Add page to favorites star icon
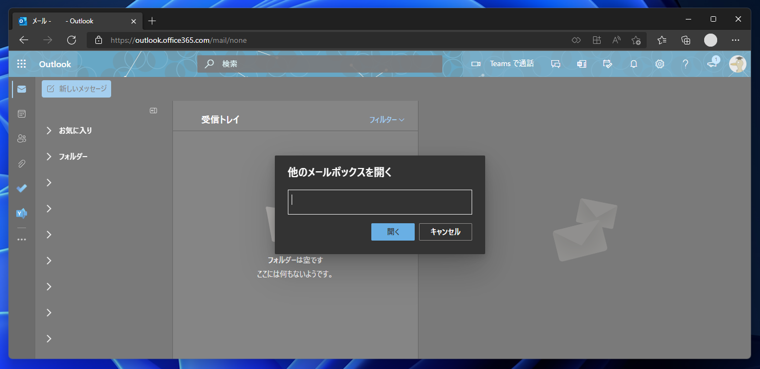The width and height of the screenshot is (760, 369). pos(636,40)
